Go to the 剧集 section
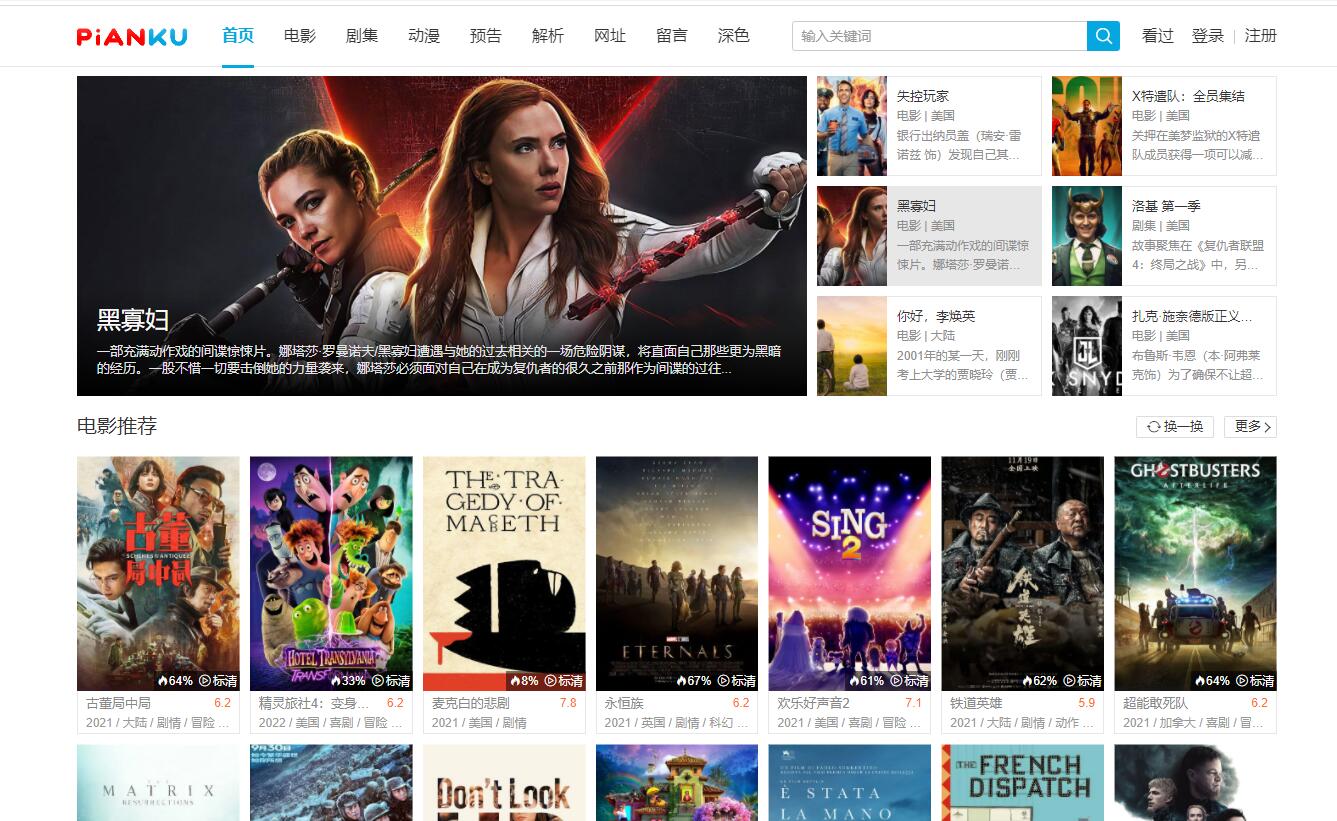Image resolution: width=1337 pixels, height=821 pixels. pos(362,36)
